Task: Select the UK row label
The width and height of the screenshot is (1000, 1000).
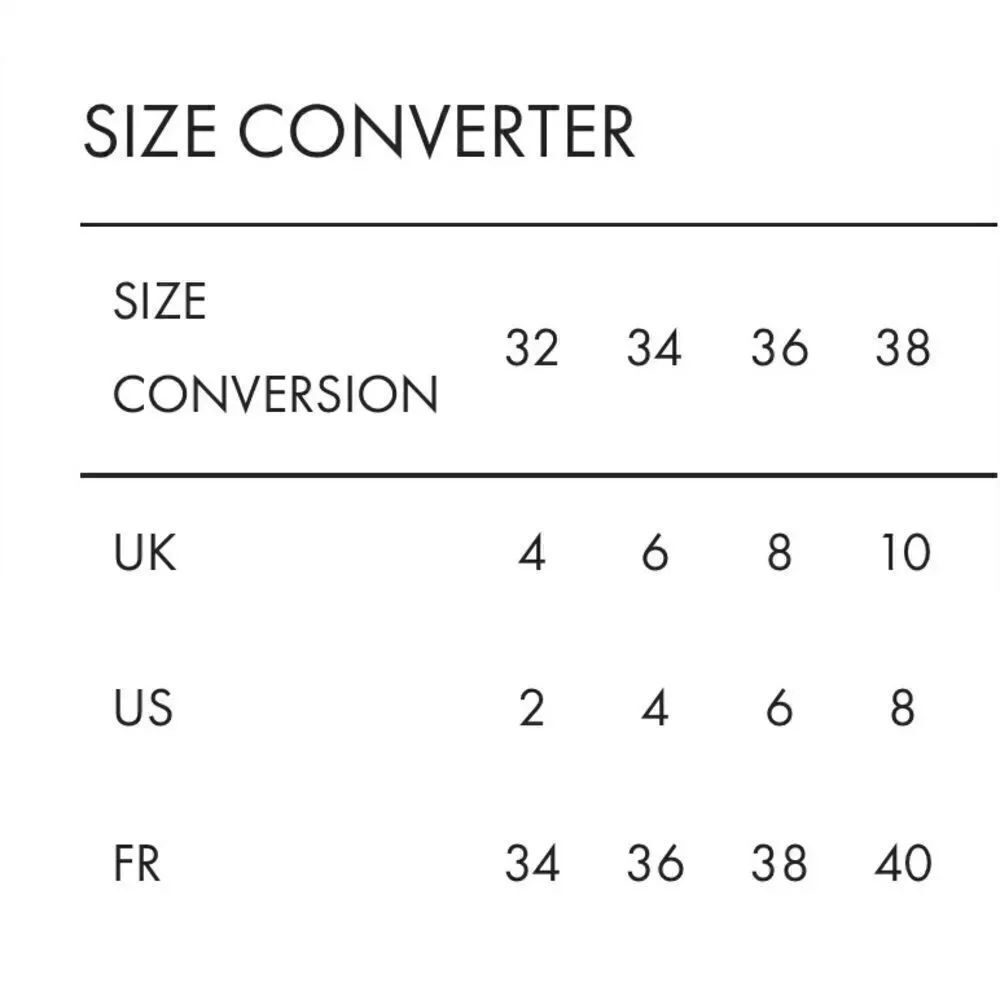Action: tap(144, 552)
